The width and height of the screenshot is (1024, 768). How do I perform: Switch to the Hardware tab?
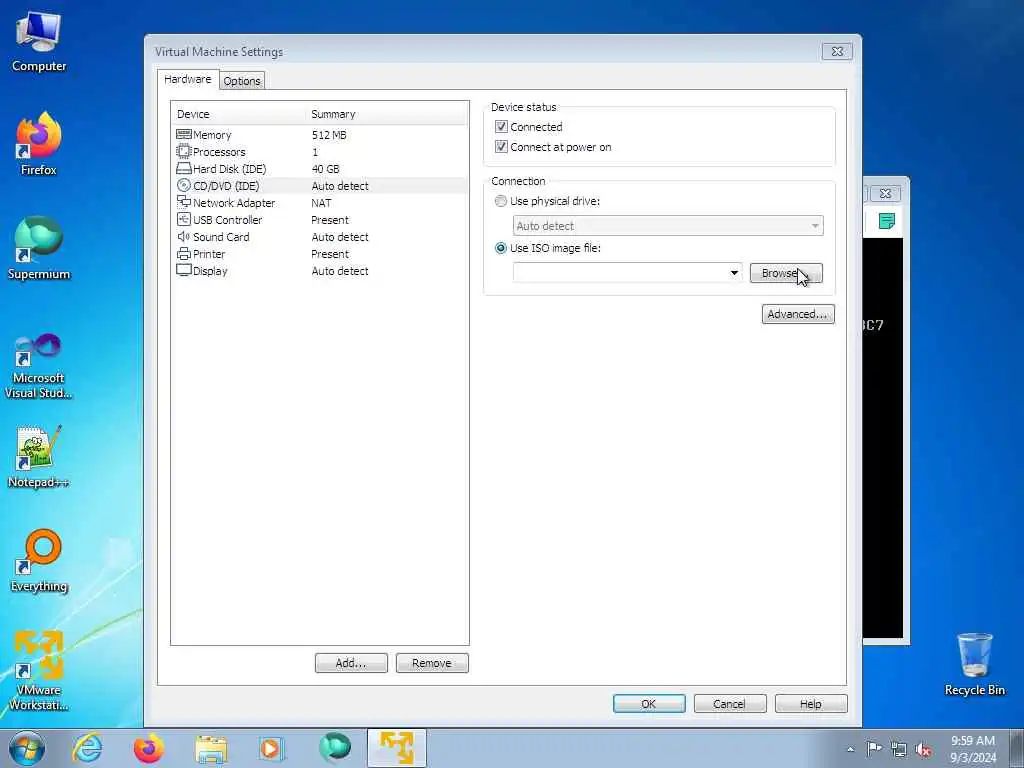(x=187, y=79)
